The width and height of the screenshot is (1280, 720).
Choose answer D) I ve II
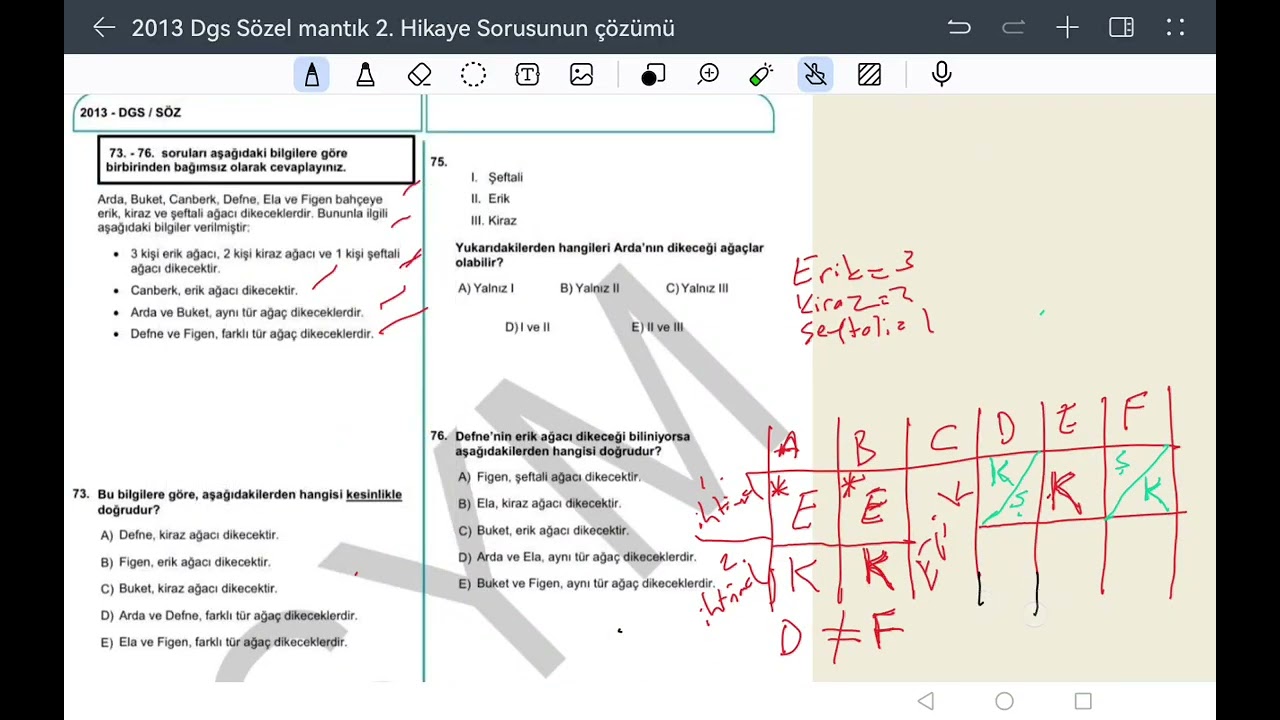(x=527, y=327)
